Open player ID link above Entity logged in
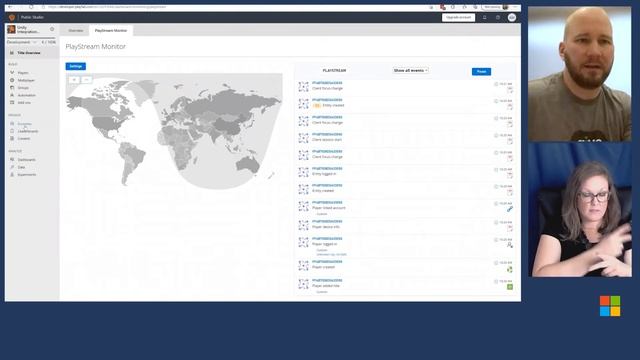Viewport: 640px width, 360px height. click(327, 169)
